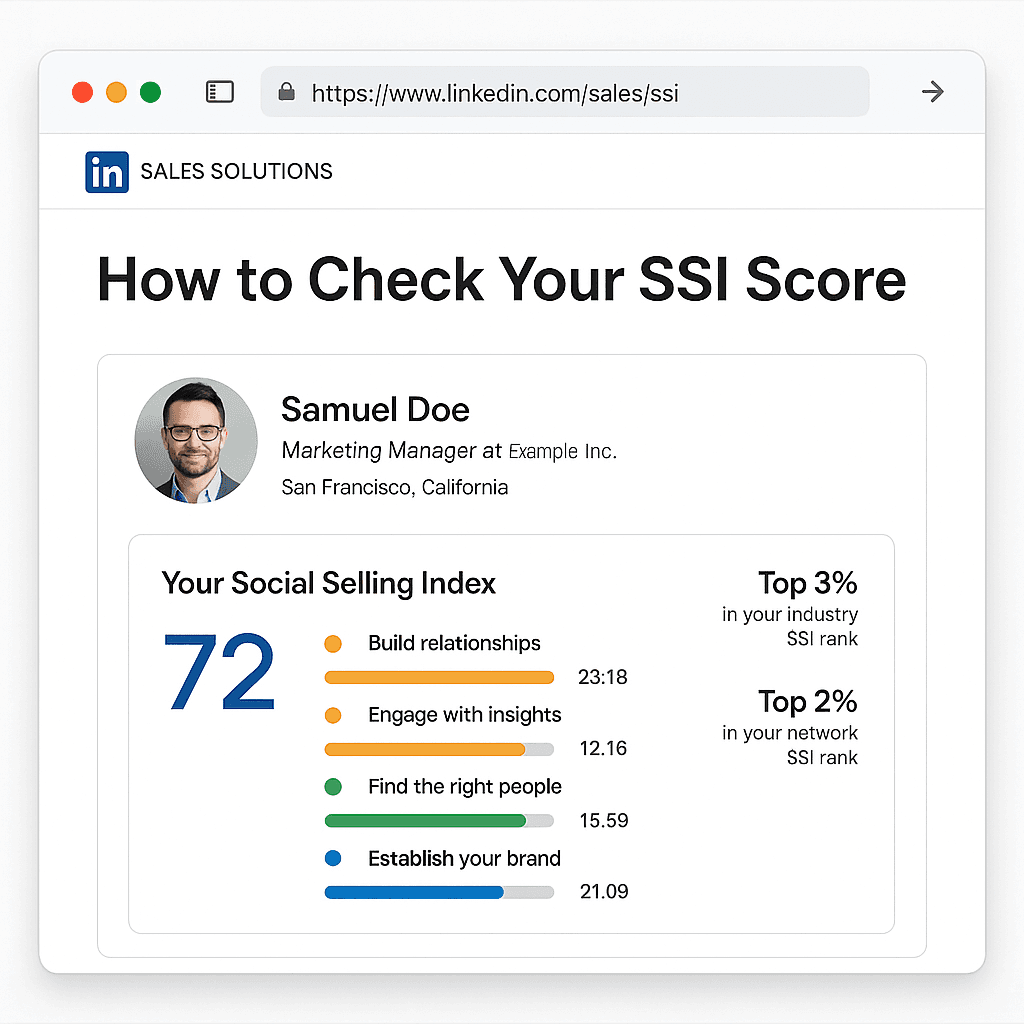1024x1024 pixels.
Task: Minimize window with yellow traffic light button
Action: tap(116, 92)
